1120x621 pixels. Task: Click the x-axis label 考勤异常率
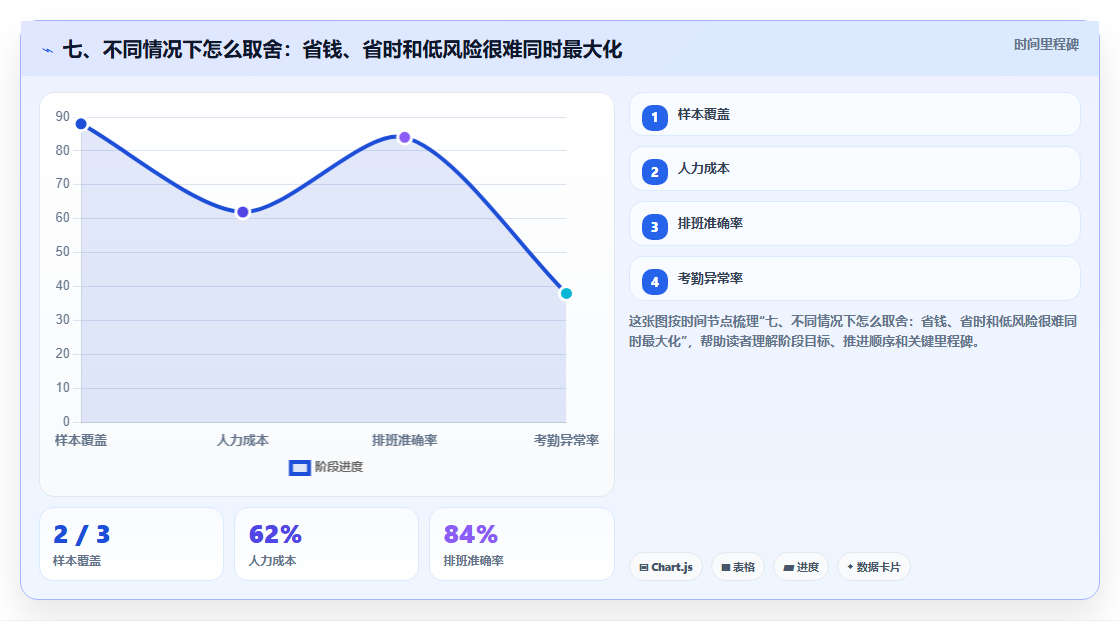click(x=566, y=440)
